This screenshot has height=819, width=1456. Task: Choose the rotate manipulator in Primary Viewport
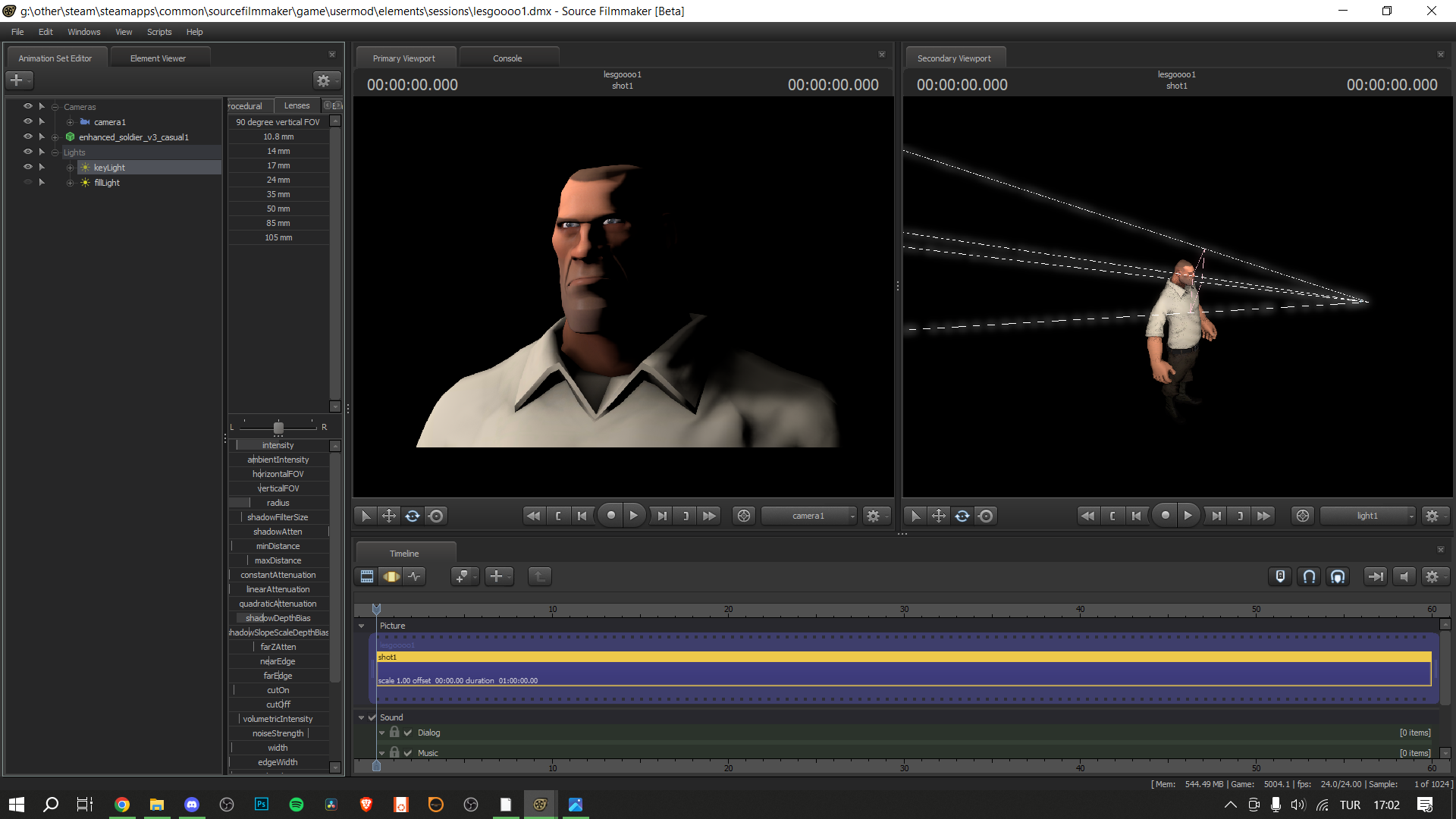(x=413, y=516)
